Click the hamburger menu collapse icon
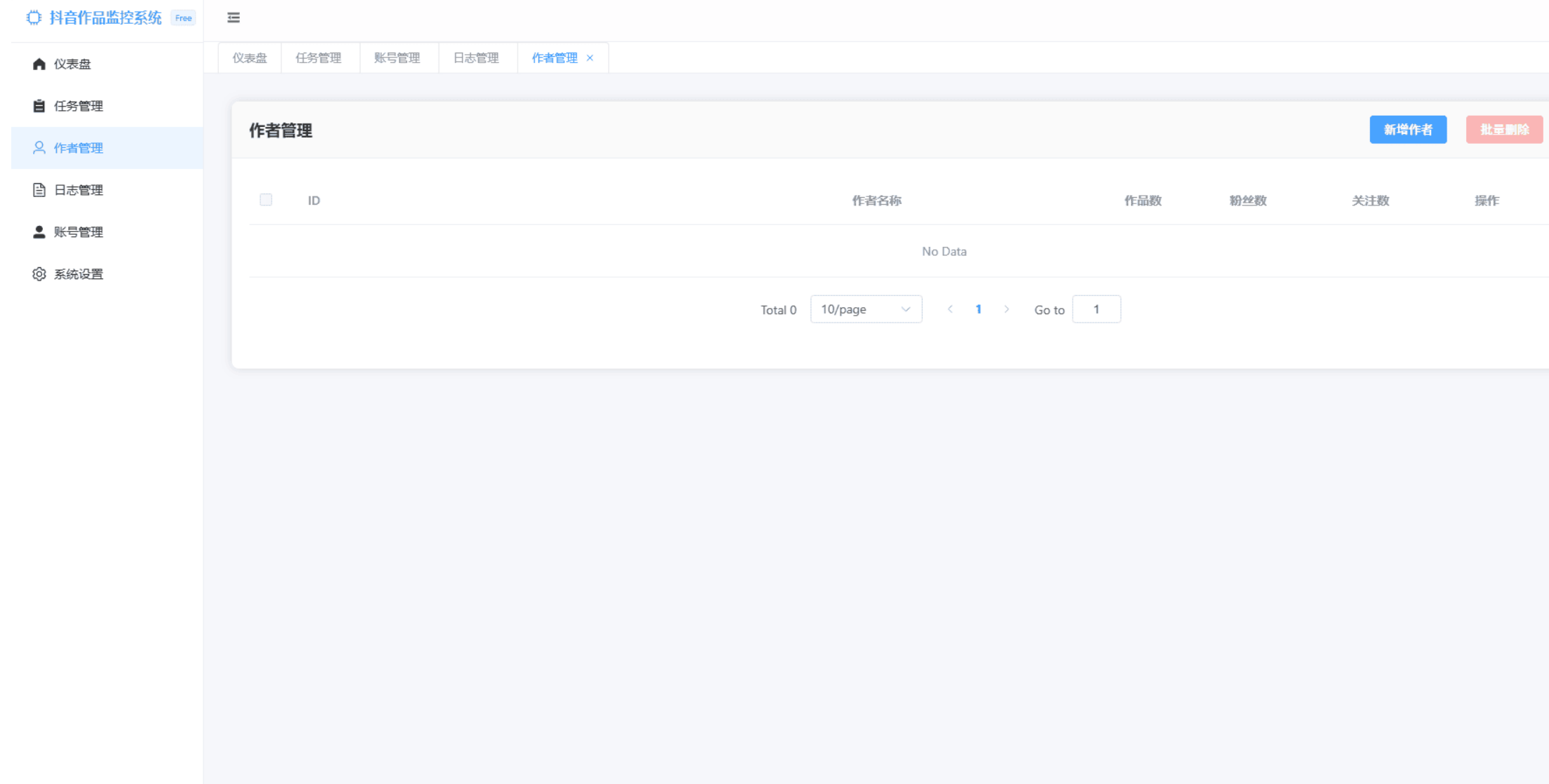 [x=234, y=18]
